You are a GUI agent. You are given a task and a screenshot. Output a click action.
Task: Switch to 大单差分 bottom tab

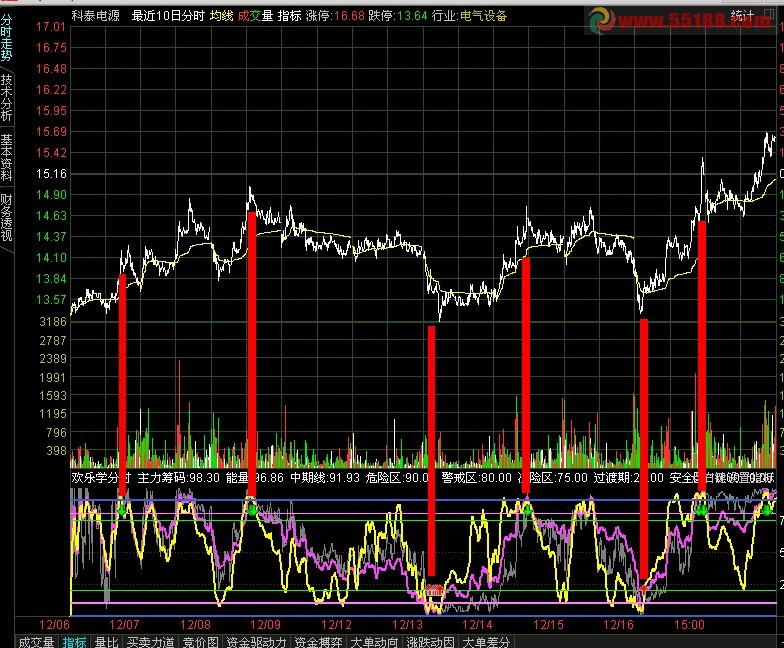[486, 642]
